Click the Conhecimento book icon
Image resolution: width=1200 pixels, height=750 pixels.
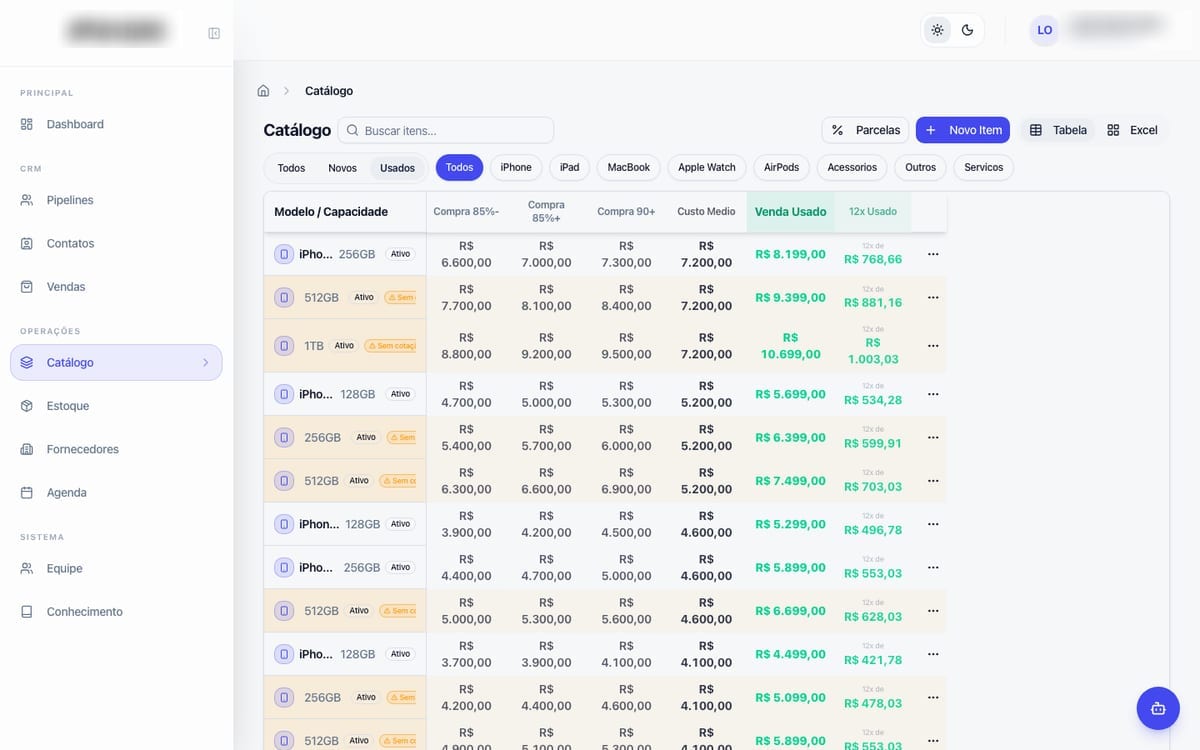point(27,612)
